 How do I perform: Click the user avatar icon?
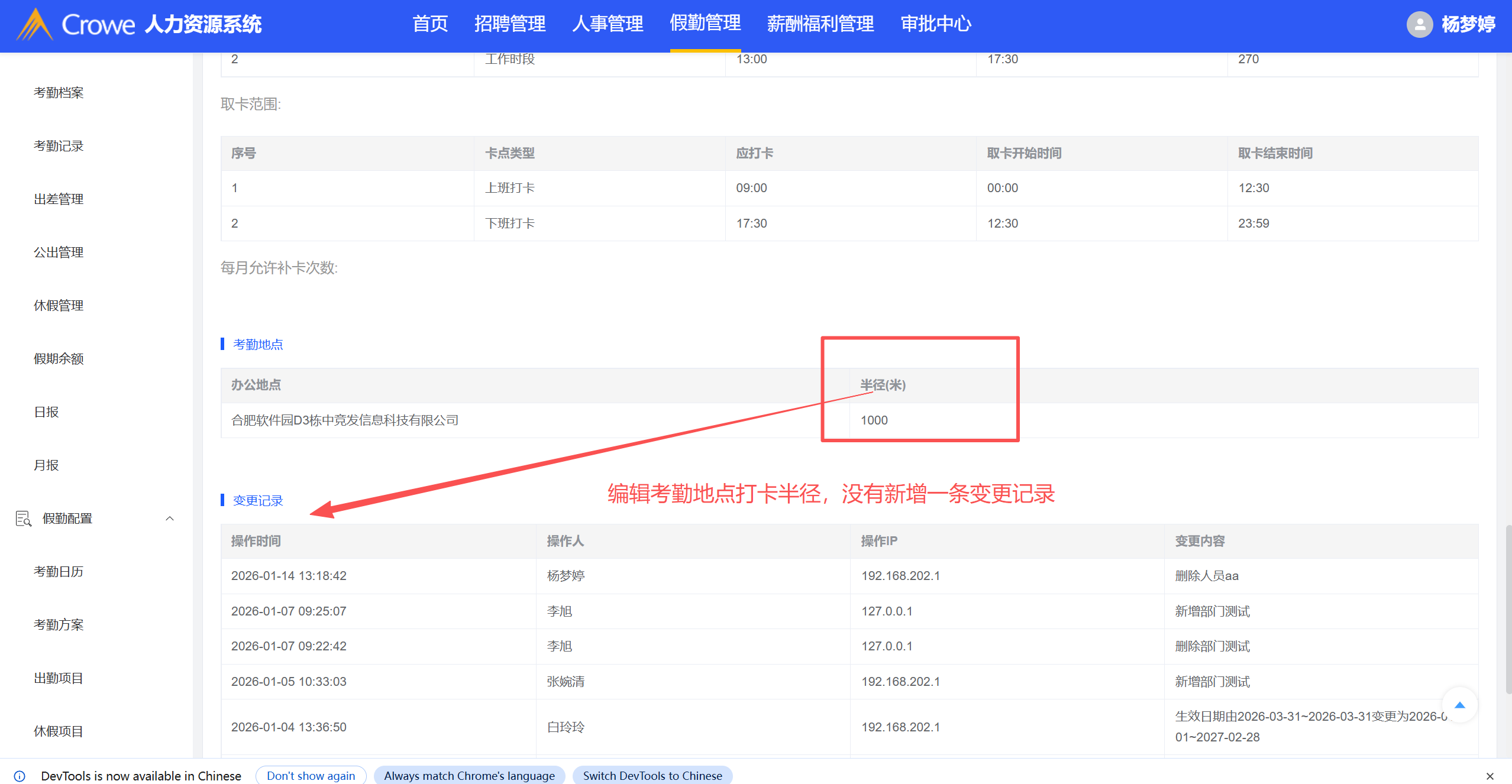click(x=1419, y=25)
